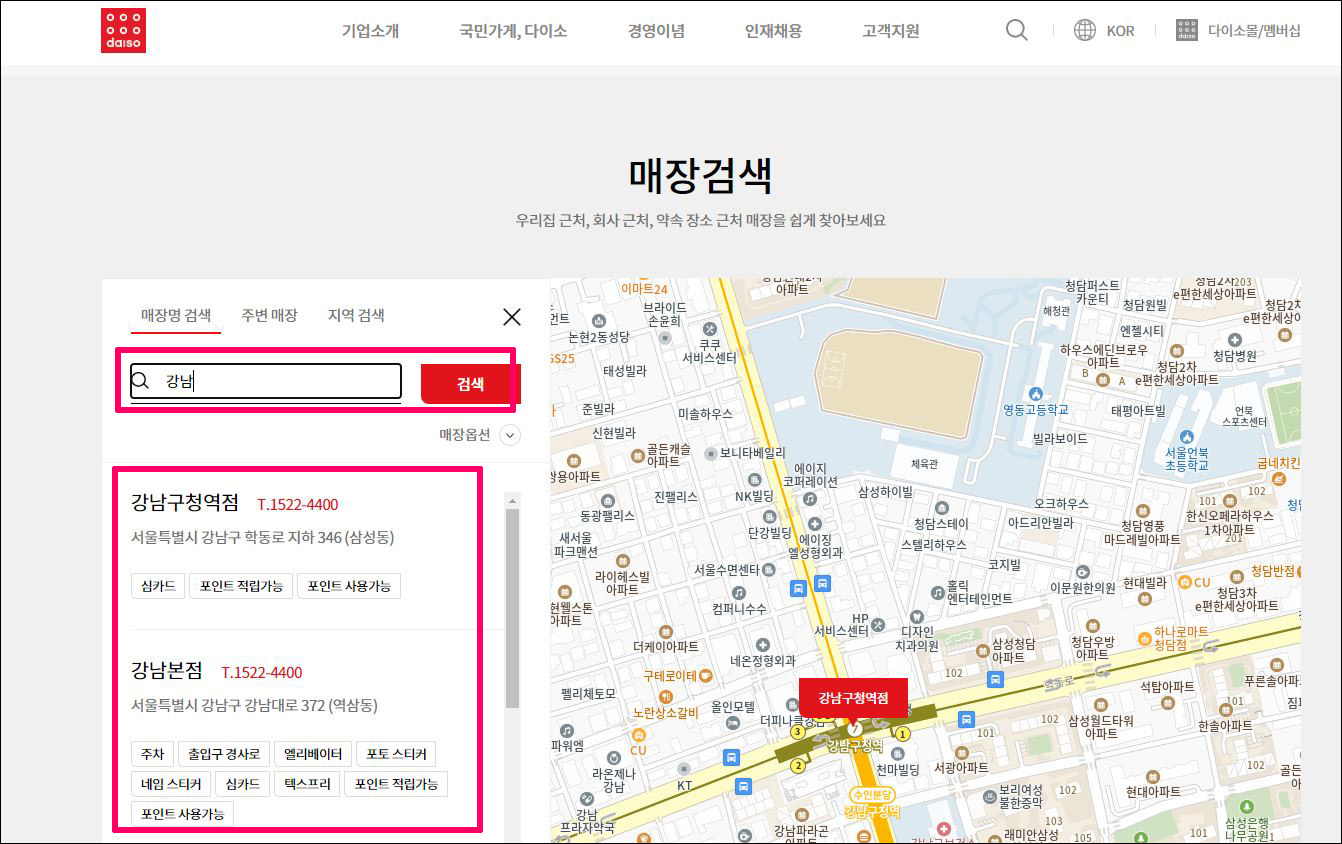Screen dimensions: 1342x844
Task: Click 네온정형외과 hospital icon on map
Action: tap(763, 645)
